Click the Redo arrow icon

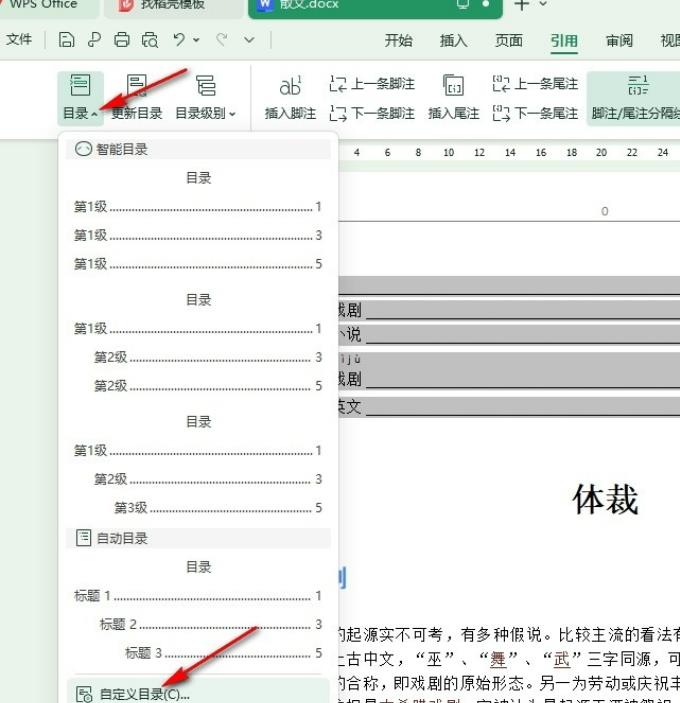[x=221, y=40]
